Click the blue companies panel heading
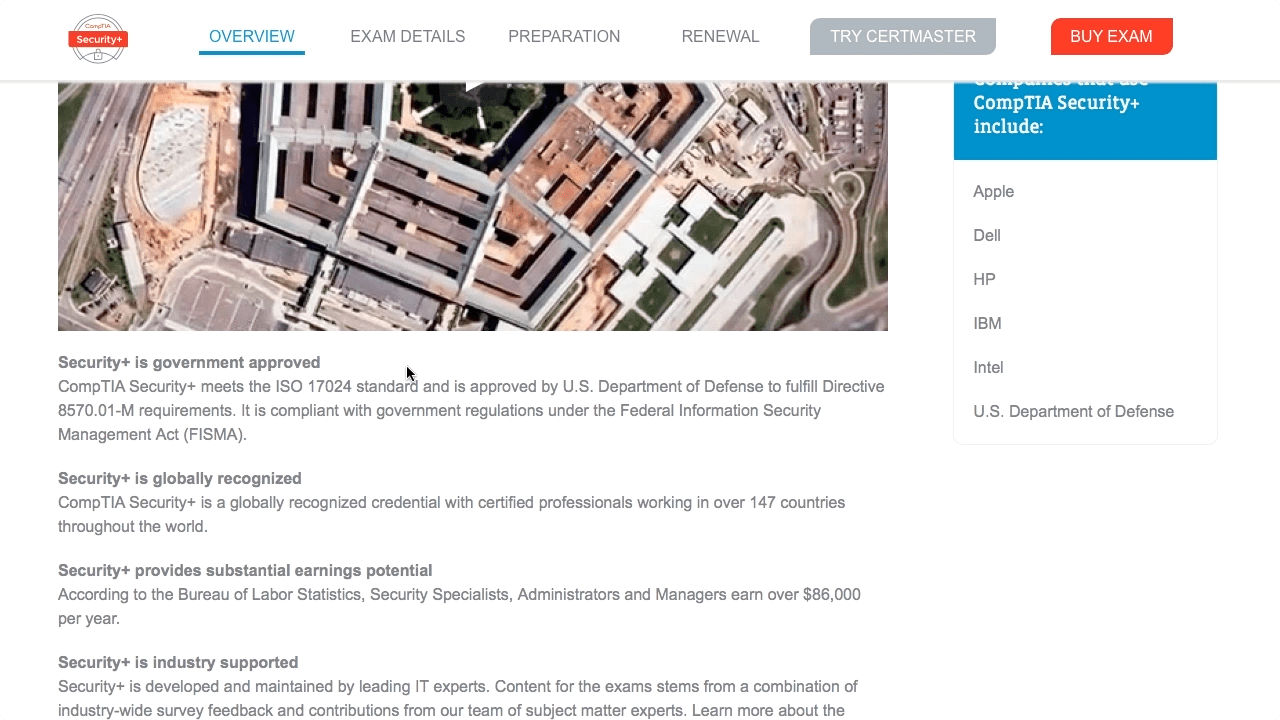This screenshot has height=720, width=1280. (1085, 120)
